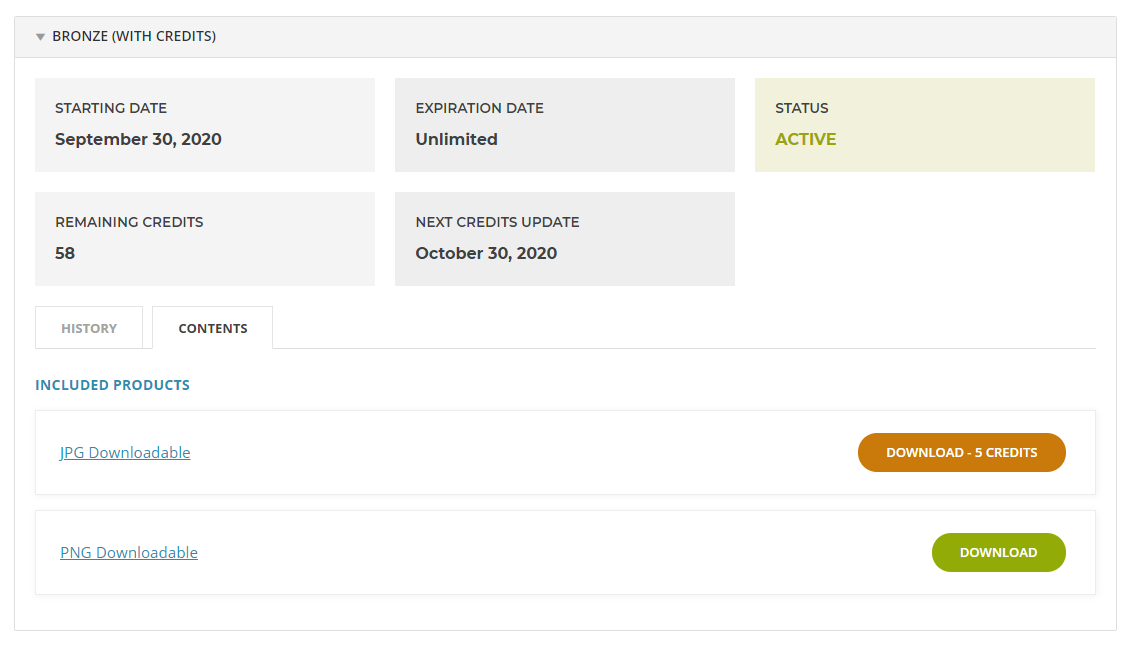Open the PNG Downloadable product link
The width and height of the screenshot is (1135, 648).
point(129,552)
